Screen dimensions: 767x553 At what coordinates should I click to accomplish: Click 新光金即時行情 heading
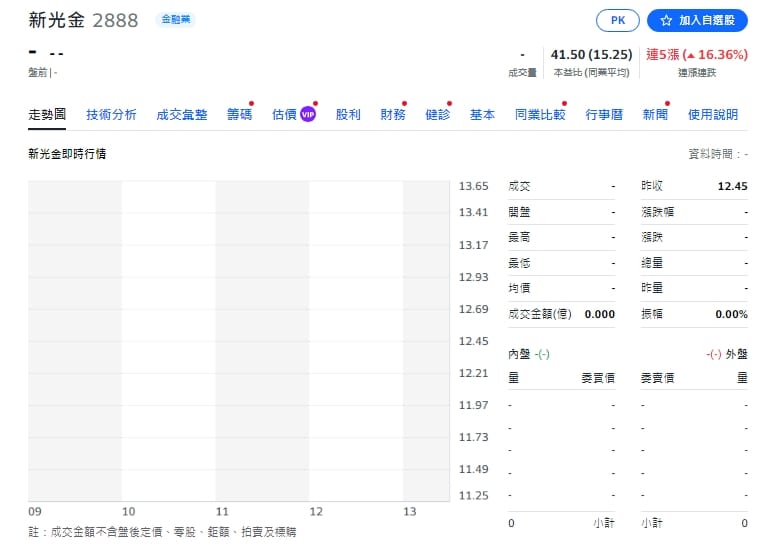67,154
